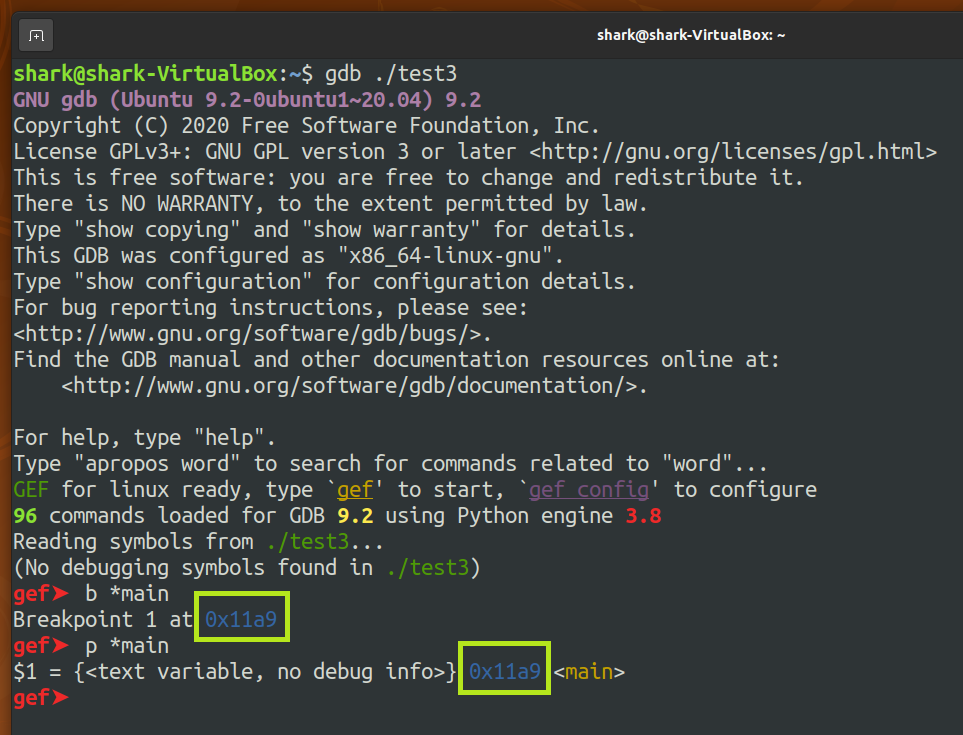963x735 pixels.
Task: Click the address 0x11a9 before <main>
Action: [505, 672]
